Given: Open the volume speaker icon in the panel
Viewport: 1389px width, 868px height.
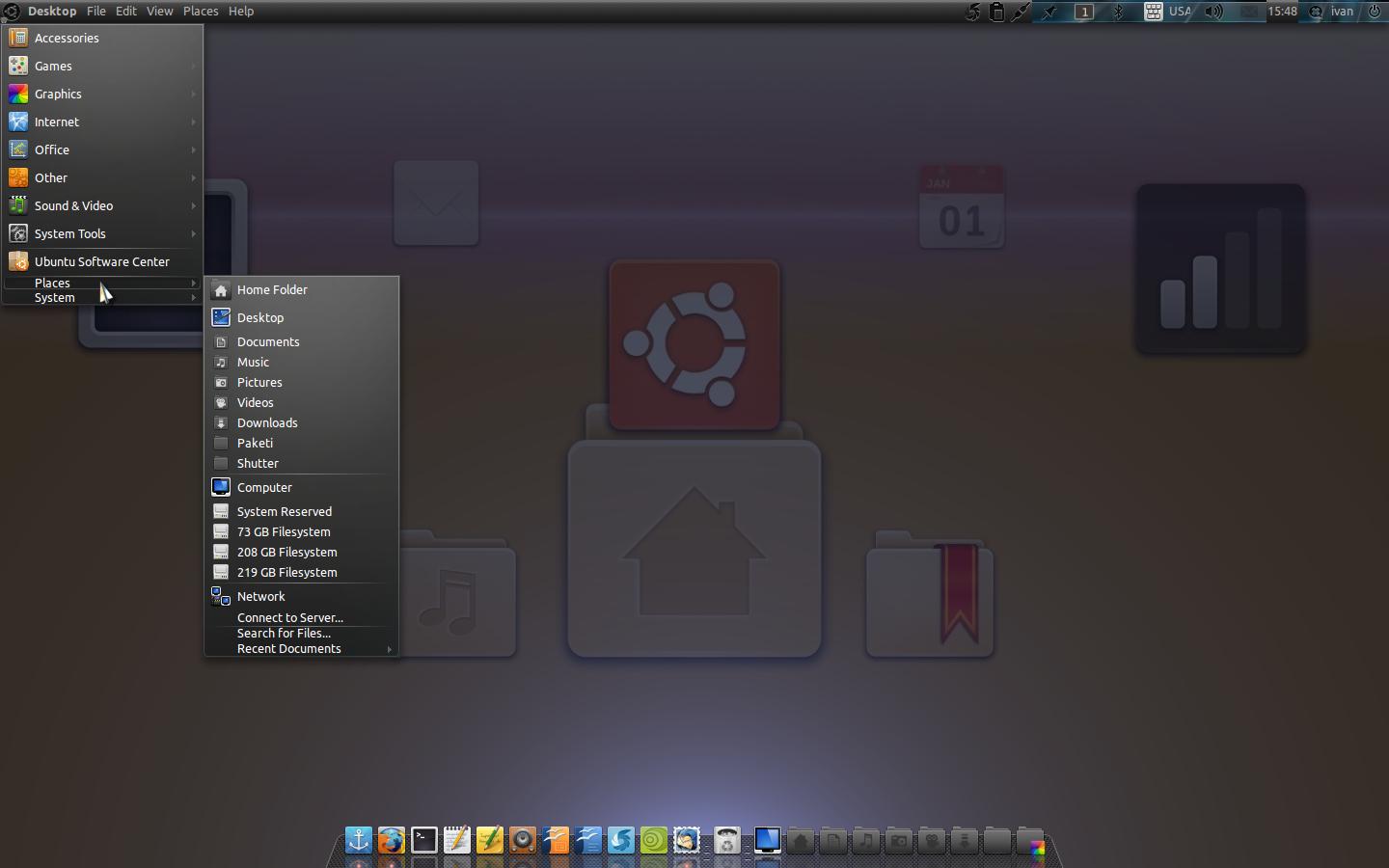Looking at the screenshot, I should [x=1214, y=12].
